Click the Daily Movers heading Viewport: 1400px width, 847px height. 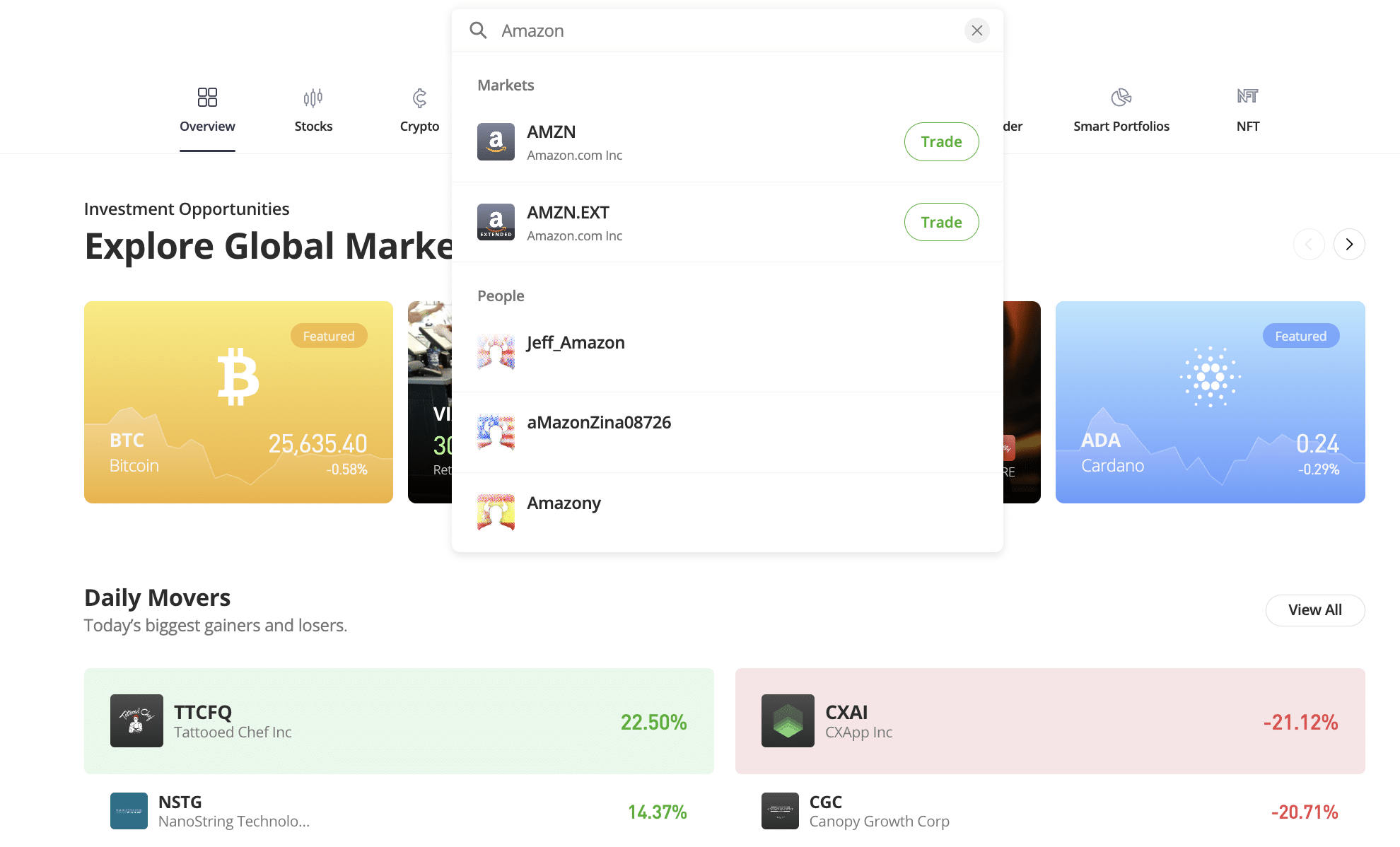[157, 598]
